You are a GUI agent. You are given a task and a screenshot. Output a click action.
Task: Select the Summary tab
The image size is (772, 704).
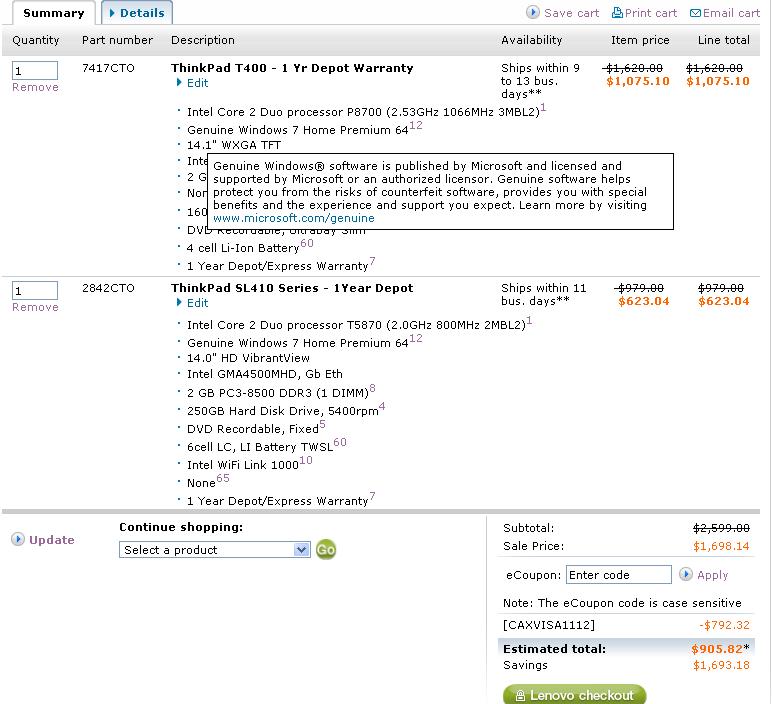click(52, 13)
